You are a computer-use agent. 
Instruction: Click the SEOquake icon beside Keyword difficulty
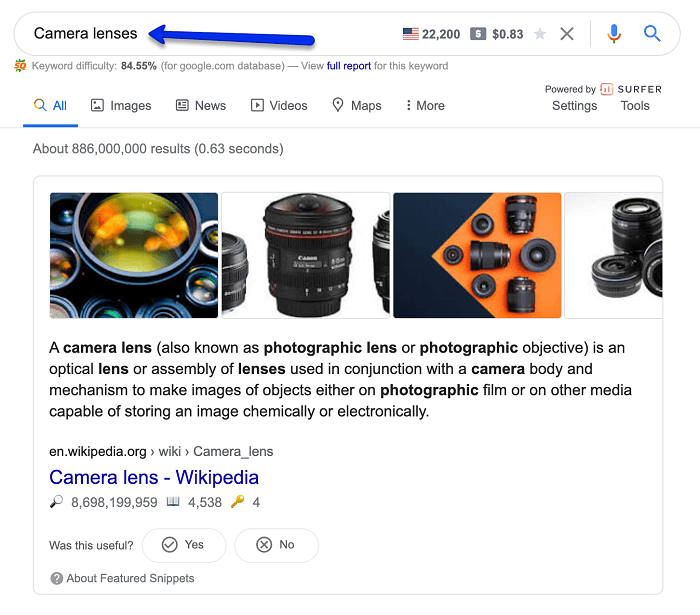pyautogui.click(x=20, y=66)
